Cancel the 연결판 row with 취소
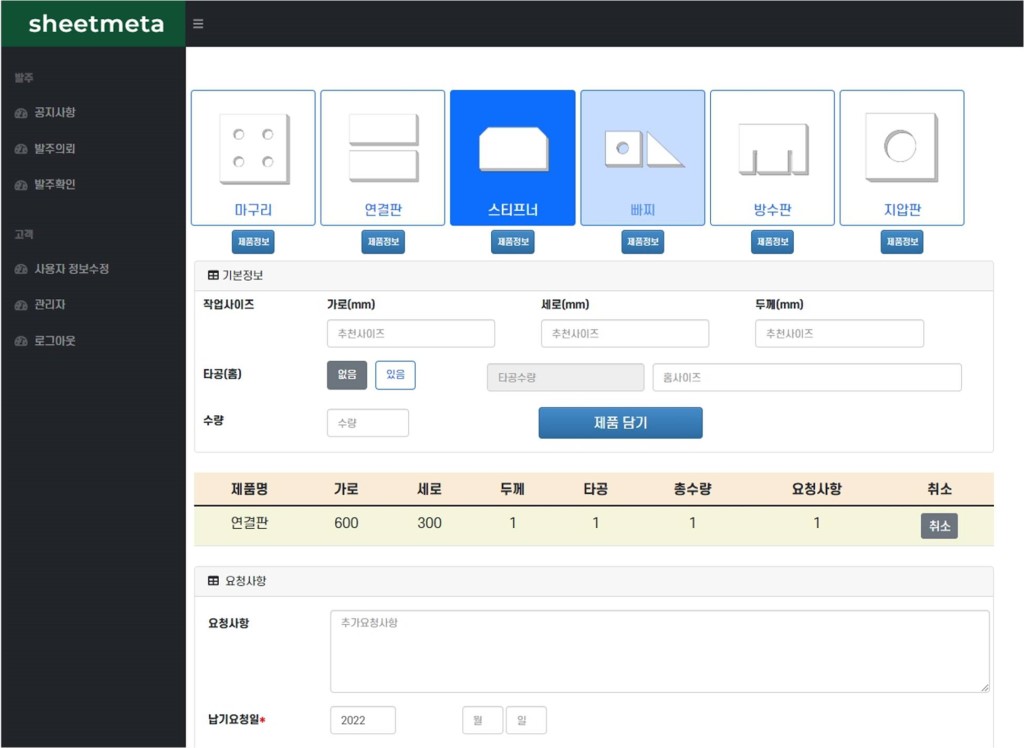 tap(939, 526)
